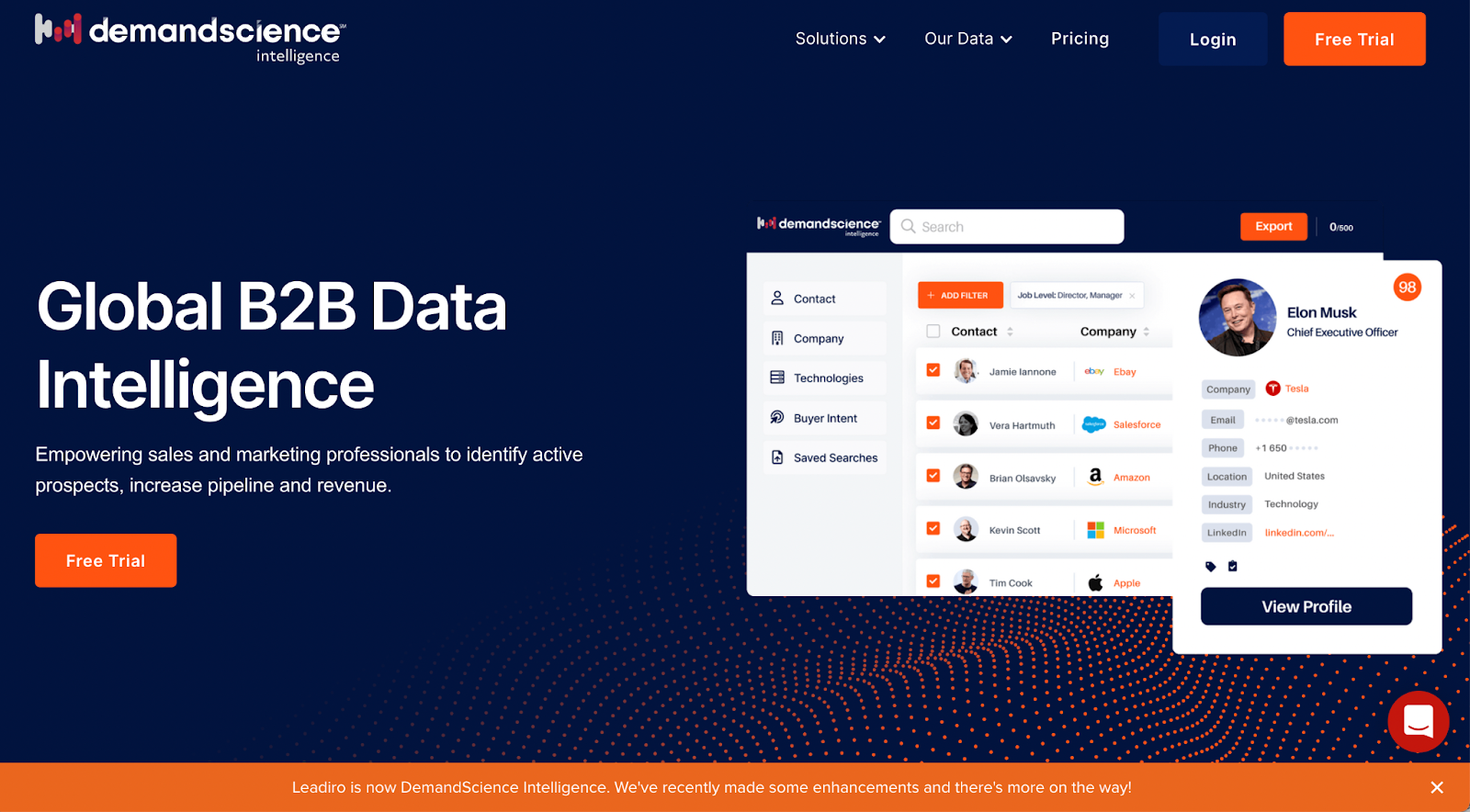Open the Ebay company link
The height and width of the screenshot is (812, 1470).
(x=1125, y=372)
